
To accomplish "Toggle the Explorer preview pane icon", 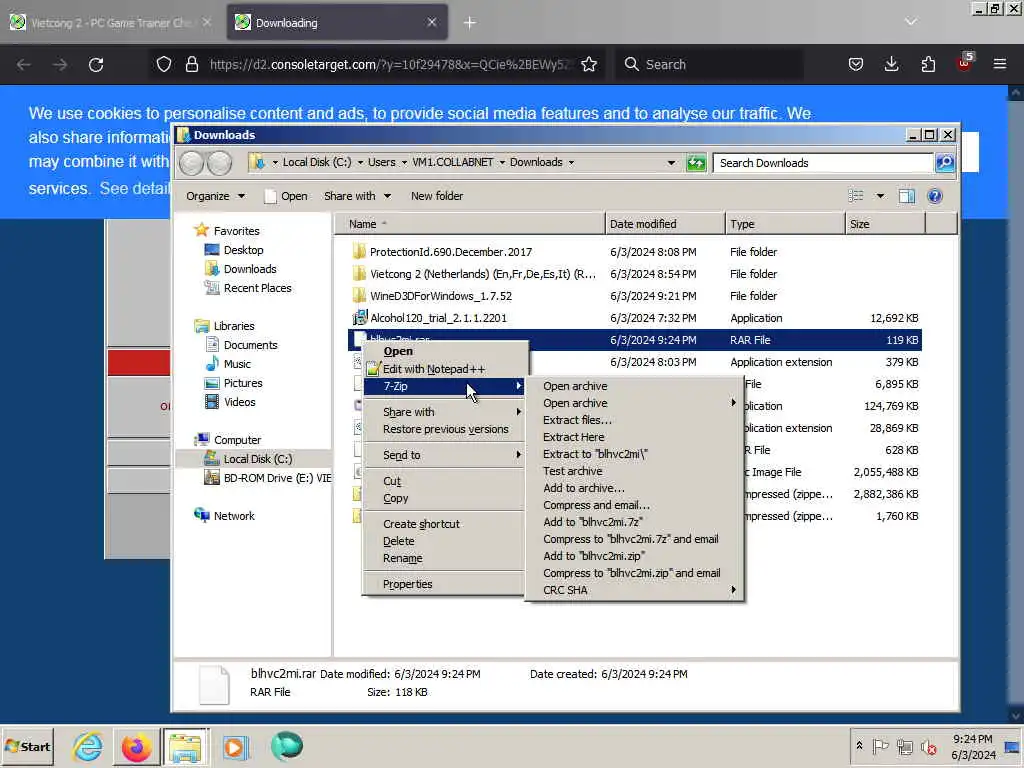I will pos(906,196).
